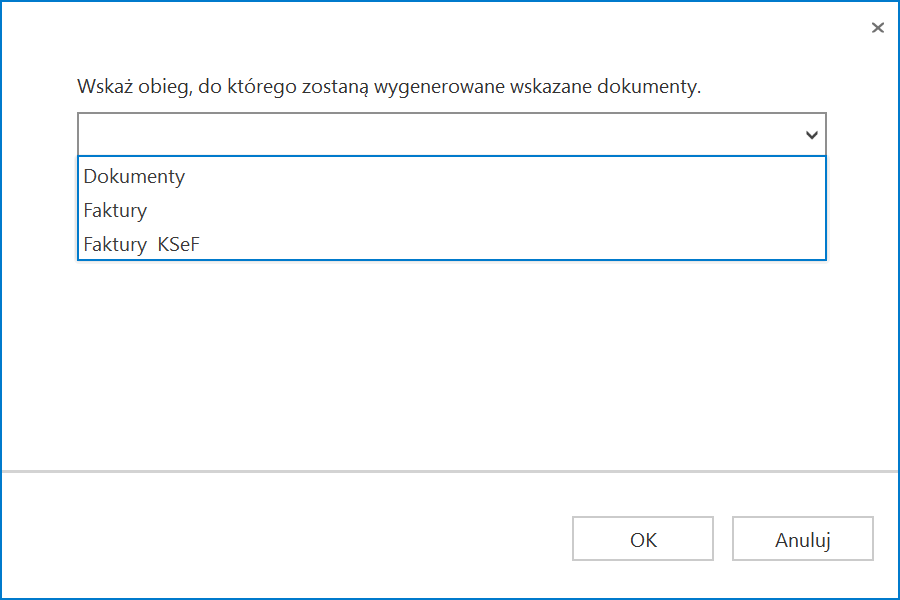Set the target workflow to Dokumenty

(x=135, y=176)
